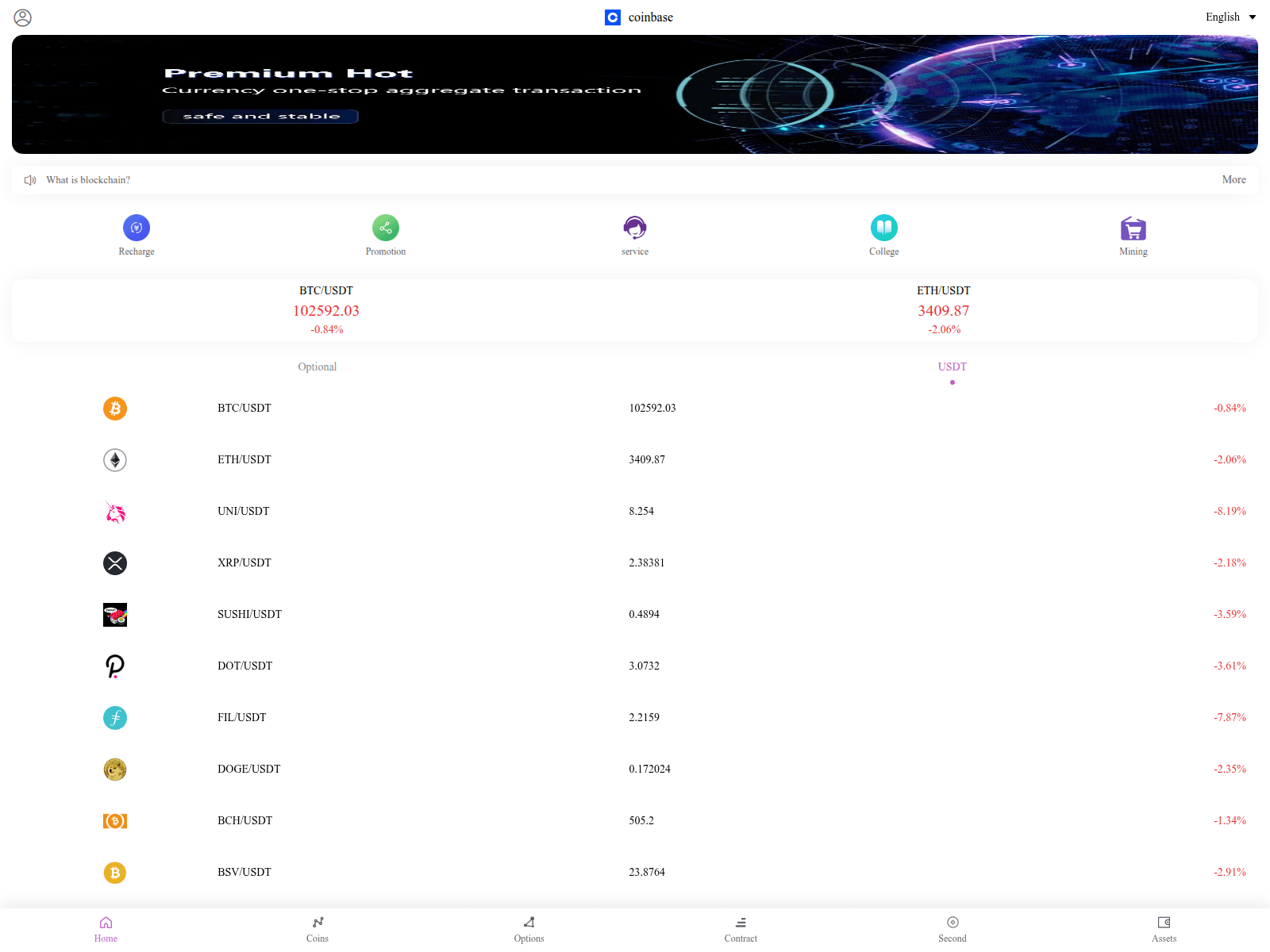Go to the Second navigation tab

952,929
